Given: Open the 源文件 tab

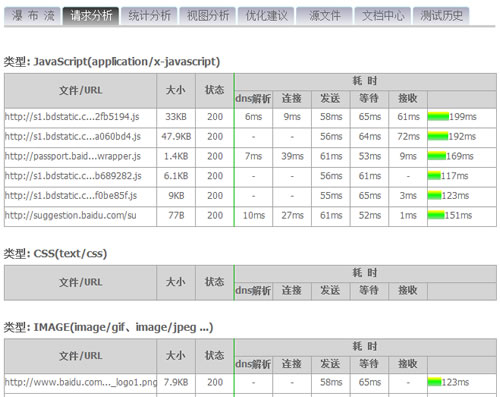Looking at the screenshot, I should 324,16.
